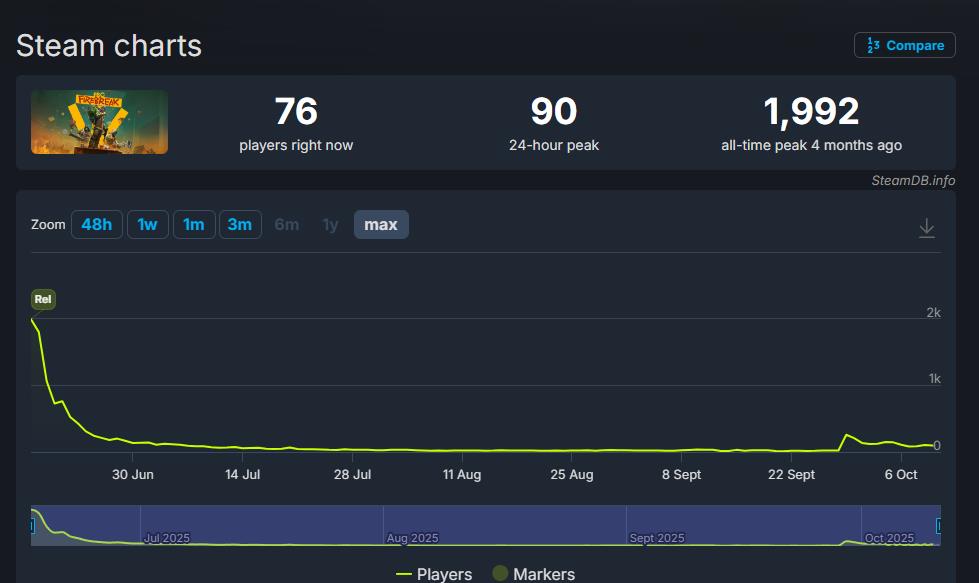Screen dimensions: 979x583
Task: Toggle the Players series in legend
Action: coord(434,574)
